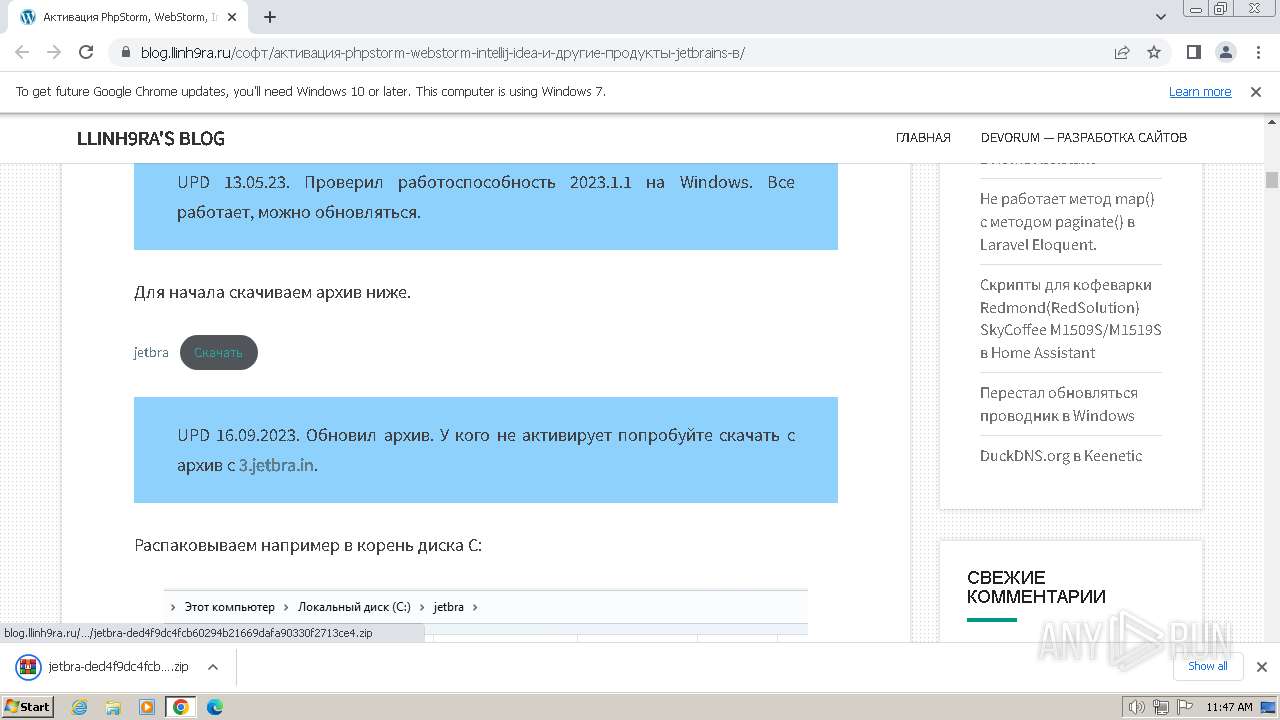
Task: Launch Internet Explorer from the taskbar
Action: click(x=80, y=707)
